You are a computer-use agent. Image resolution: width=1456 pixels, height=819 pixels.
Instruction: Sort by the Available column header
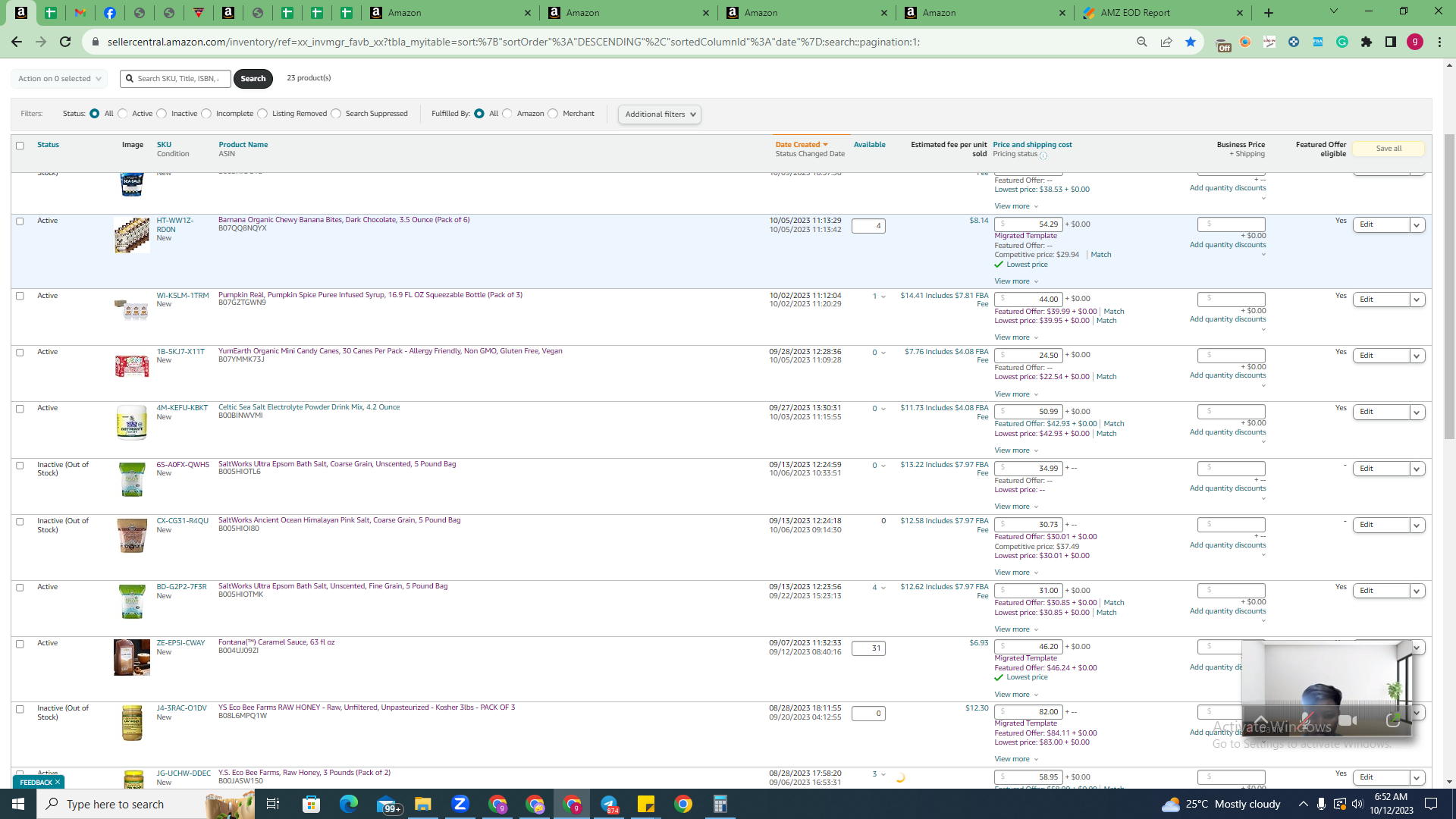870,145
